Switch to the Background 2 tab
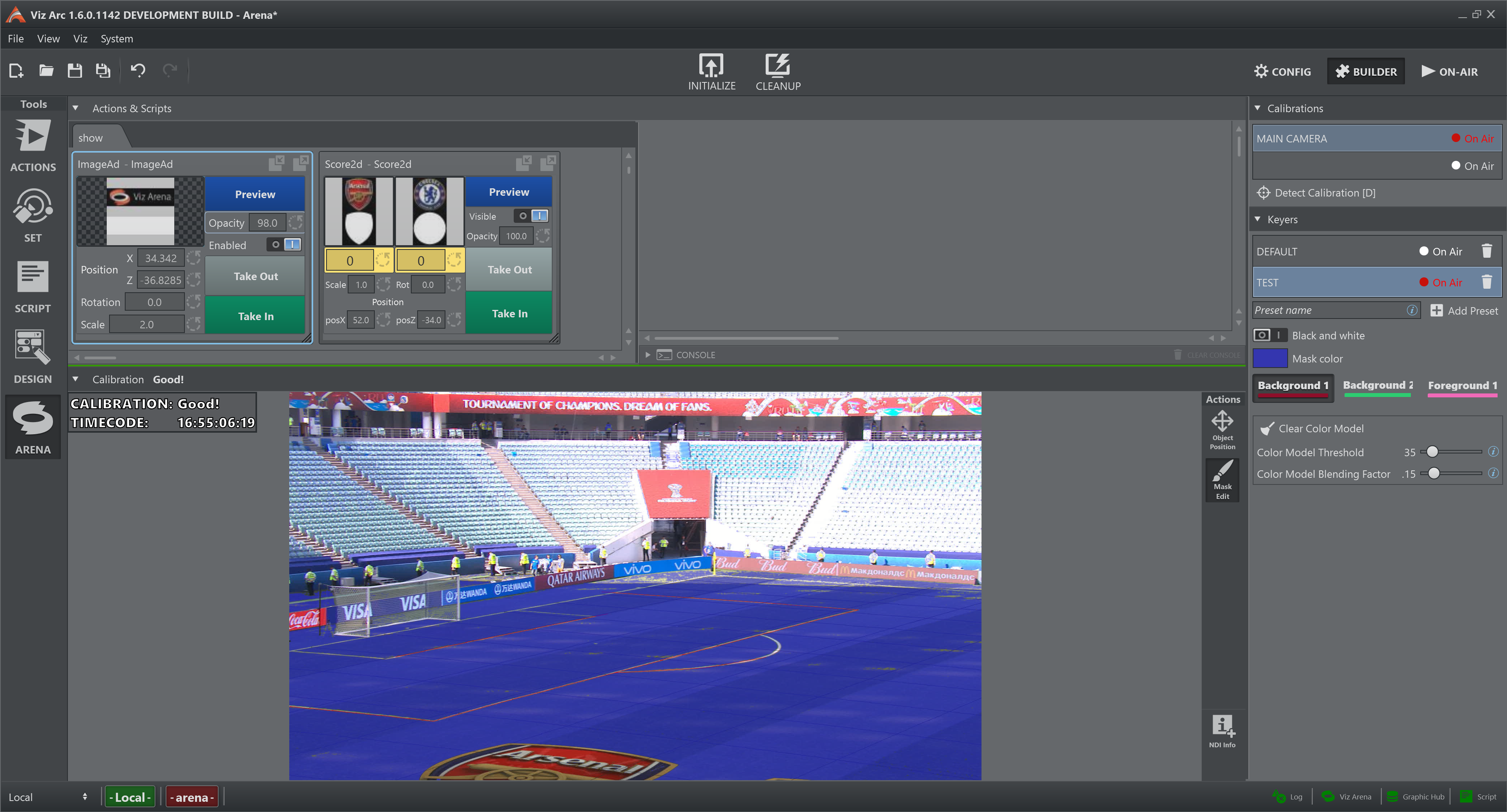1507x812 pixels. [1377, 385]
